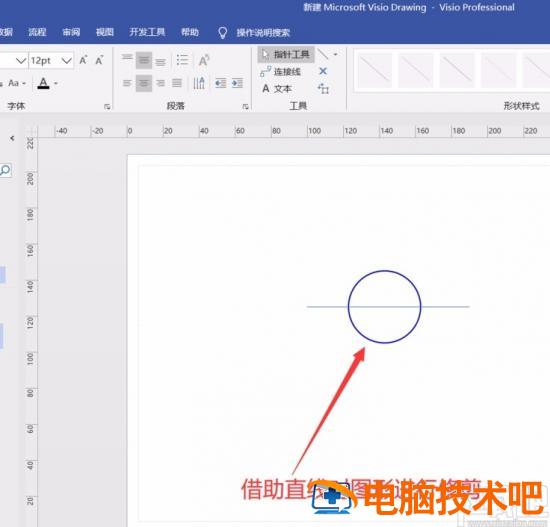Image resolution: width=550 pixels, height=527 pixels.
Task: Click the font color A icon
Action: coord(43,84)
